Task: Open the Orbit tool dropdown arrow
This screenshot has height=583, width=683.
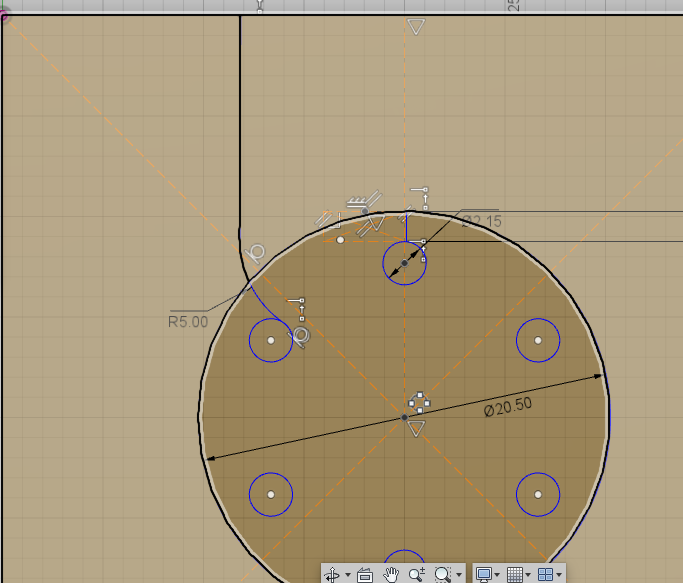Action: [x=348, y=575]
